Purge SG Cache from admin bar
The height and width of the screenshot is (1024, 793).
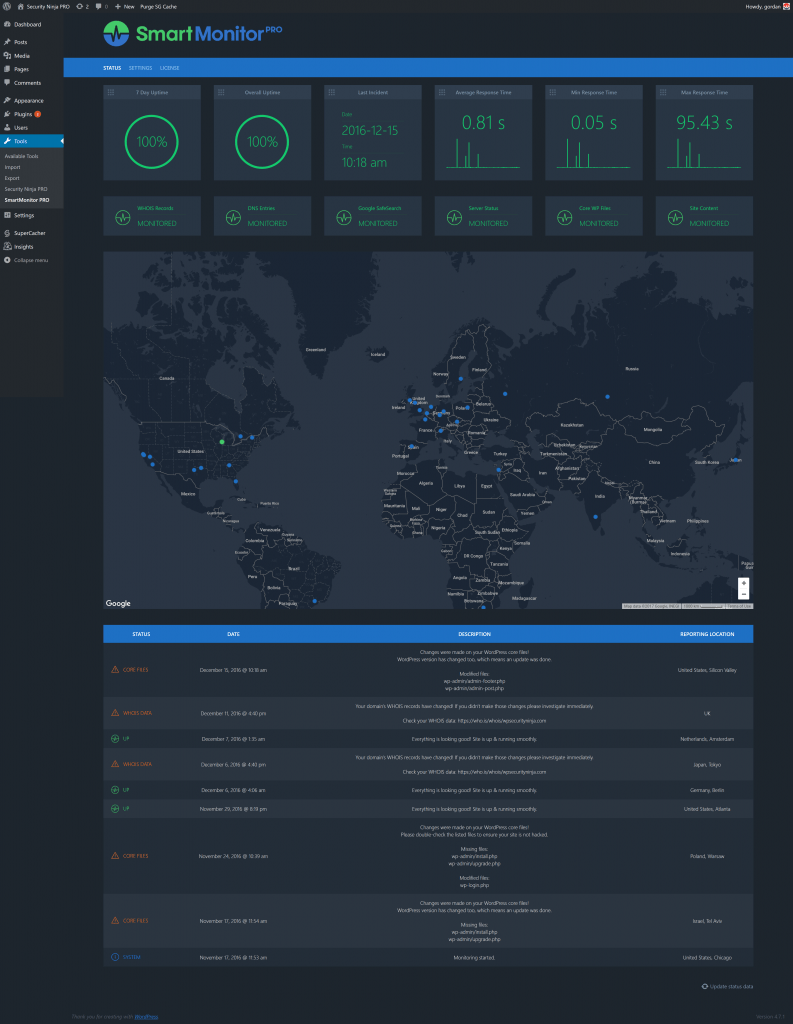click(x=158, y=7)
